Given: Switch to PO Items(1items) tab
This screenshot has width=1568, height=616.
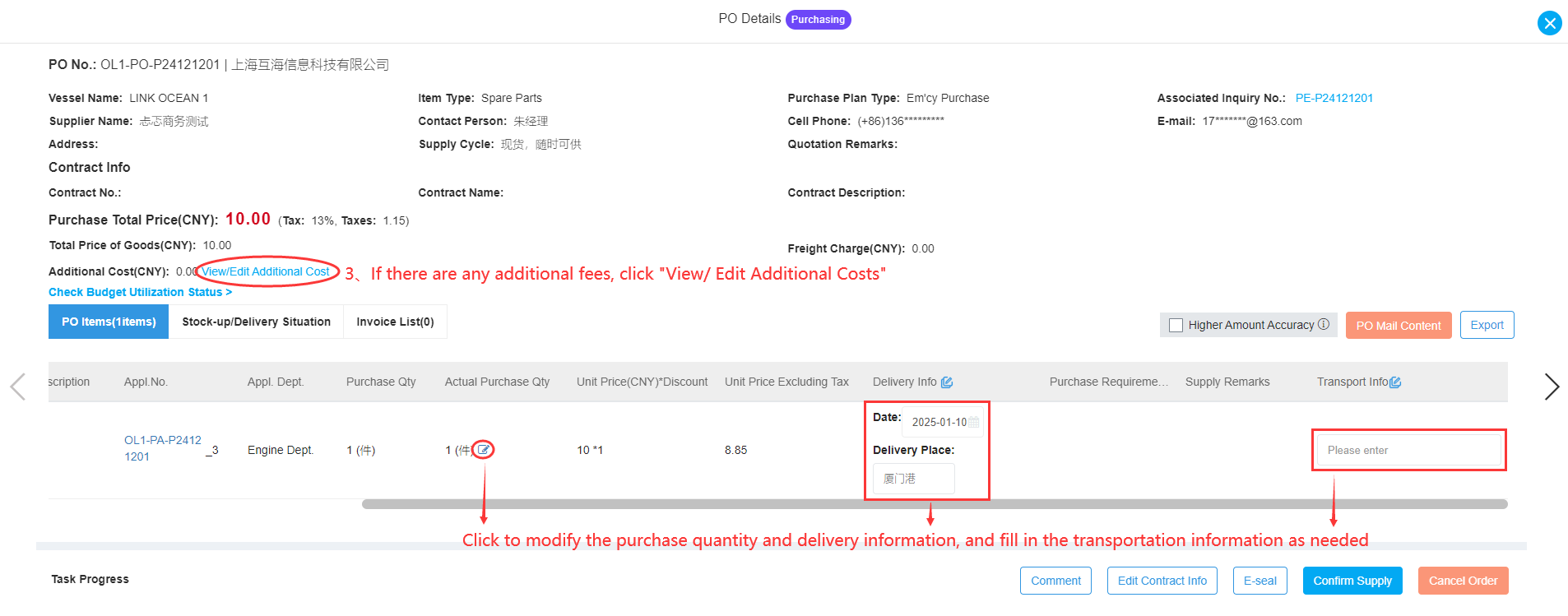Looking at the screenshot, I should coord(109,322).
